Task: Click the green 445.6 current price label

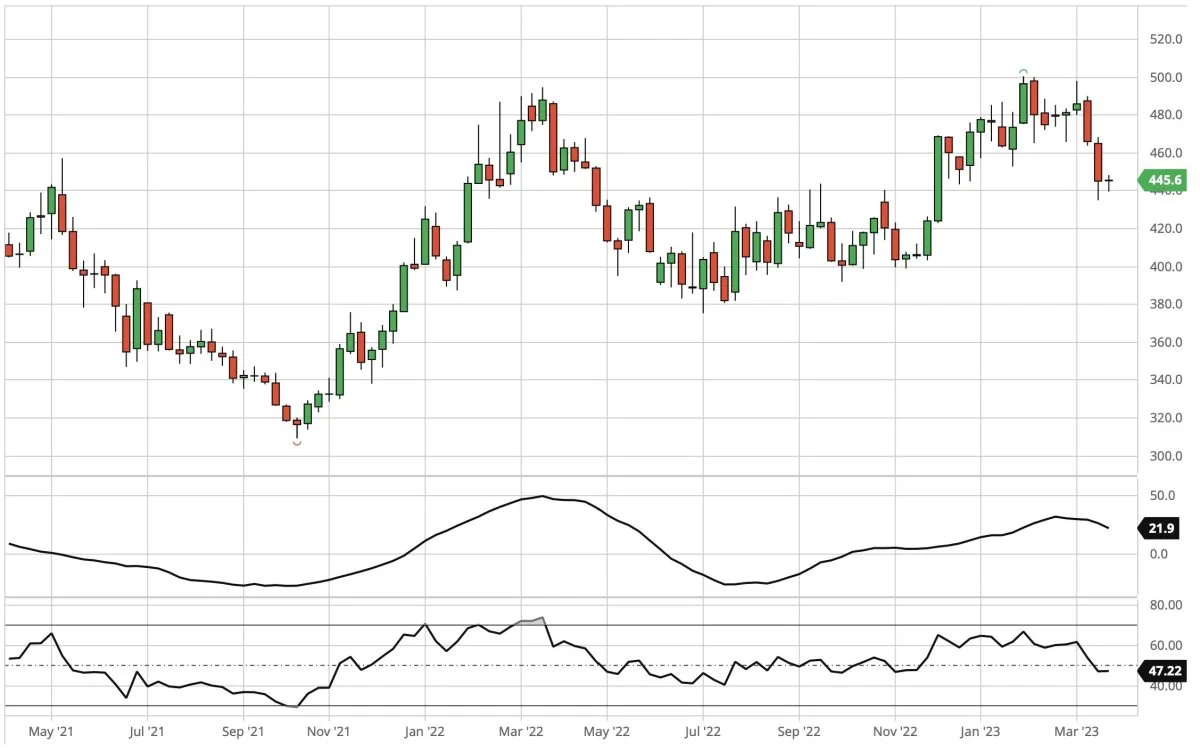Action: coord(1163,181)
